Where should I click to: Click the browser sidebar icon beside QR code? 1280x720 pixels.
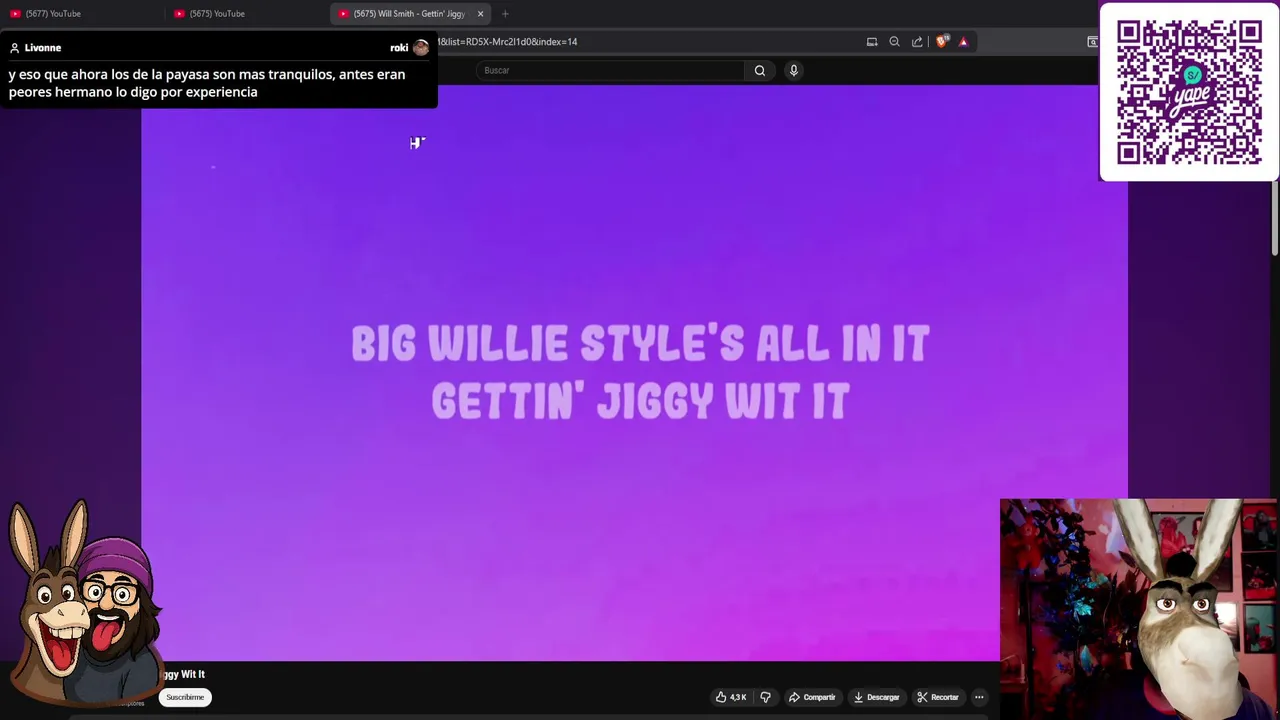(x=1092, y=42)
